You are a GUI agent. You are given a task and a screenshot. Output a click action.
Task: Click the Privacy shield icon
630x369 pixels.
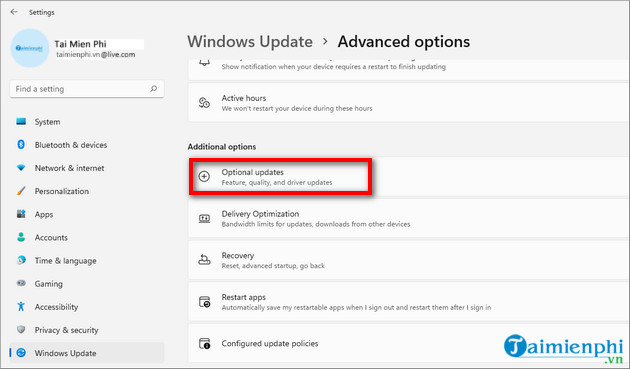click(x=21, y=330)
